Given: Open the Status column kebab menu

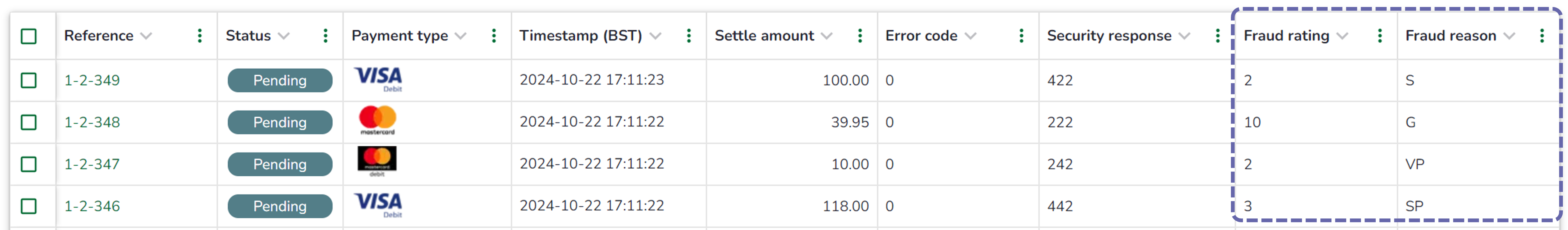Looking at the screenshot, I should point(326,36).
